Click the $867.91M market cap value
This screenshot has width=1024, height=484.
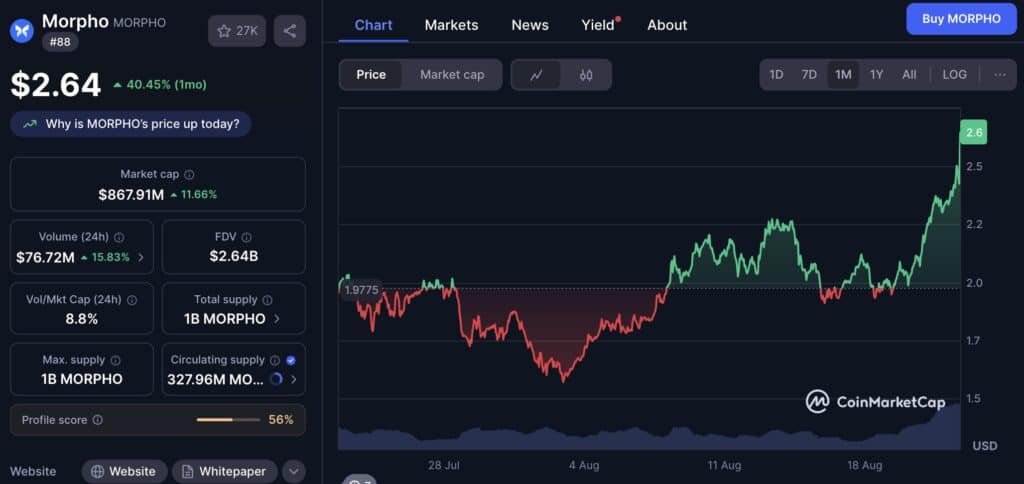131,195
